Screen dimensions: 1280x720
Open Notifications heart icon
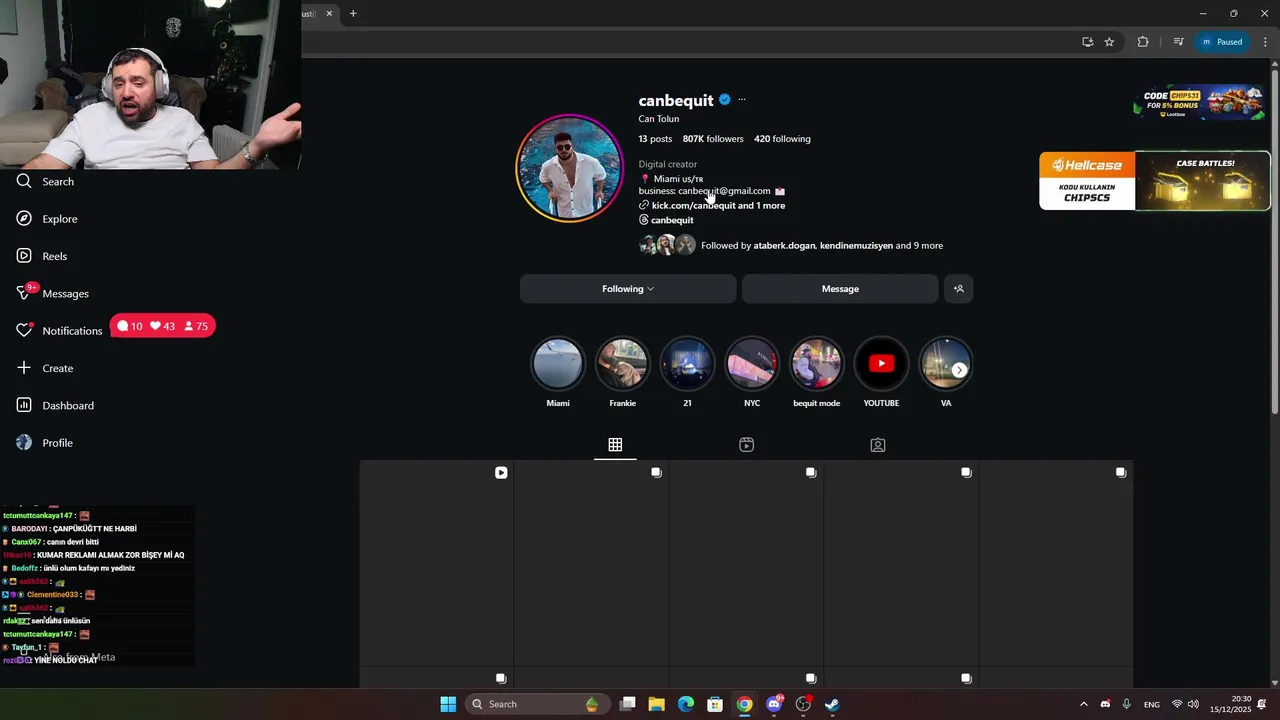(x=24, y=330)
